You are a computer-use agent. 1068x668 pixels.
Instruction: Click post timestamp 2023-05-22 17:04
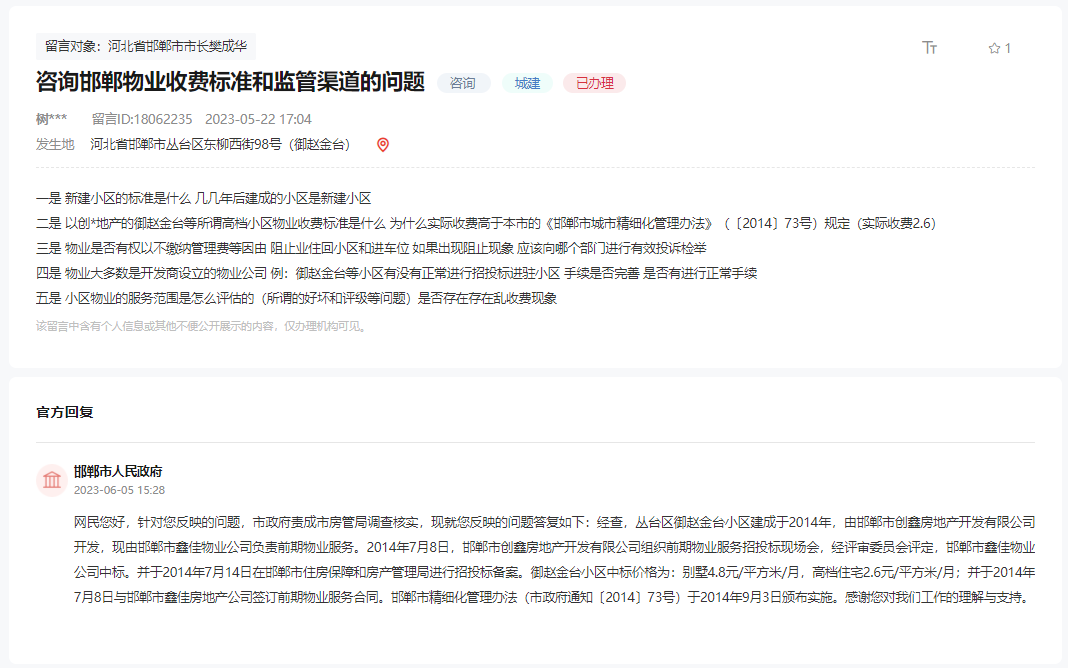pos(258,119)
